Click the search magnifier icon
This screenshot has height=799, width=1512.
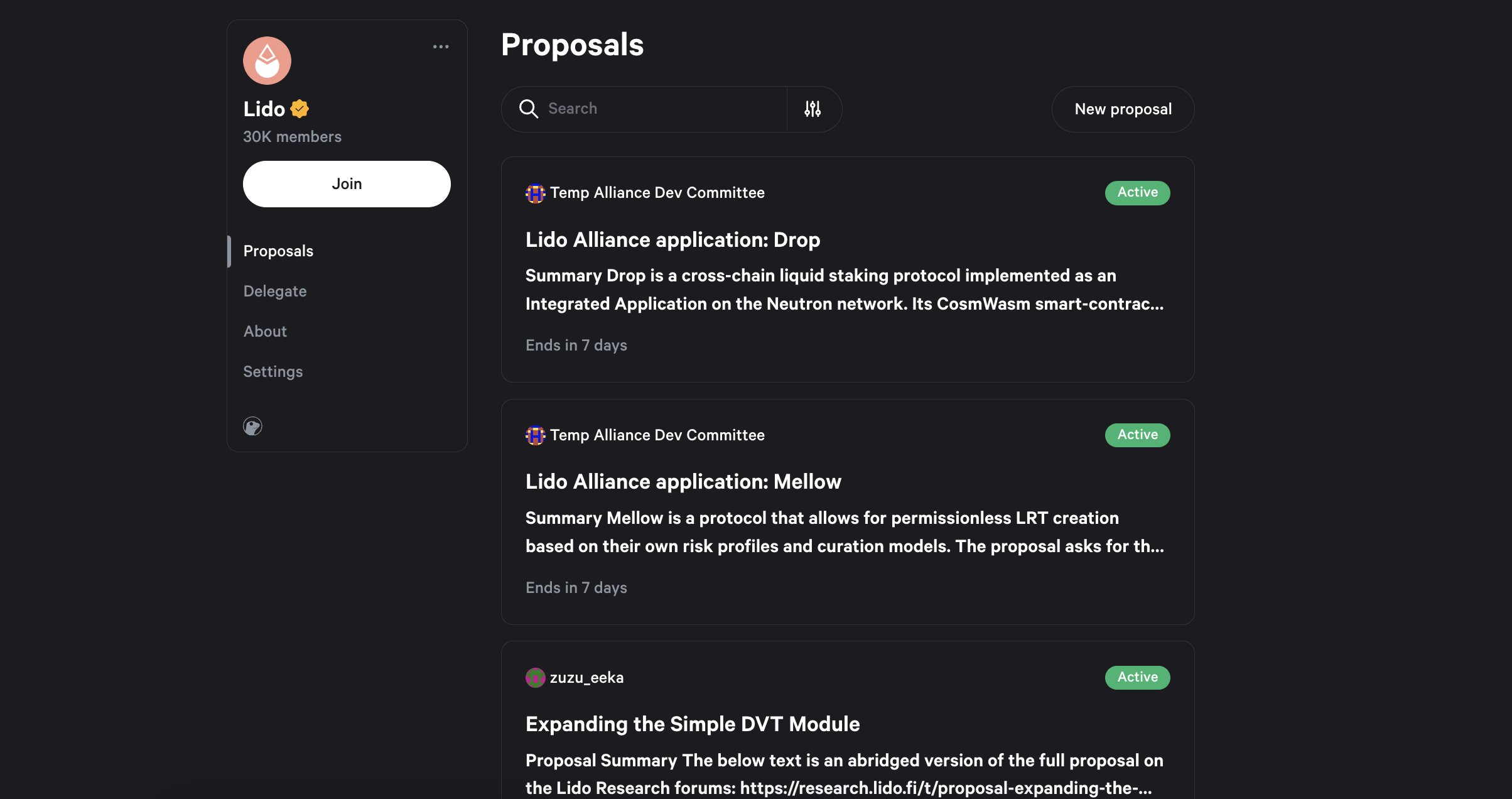pos(529,109)
